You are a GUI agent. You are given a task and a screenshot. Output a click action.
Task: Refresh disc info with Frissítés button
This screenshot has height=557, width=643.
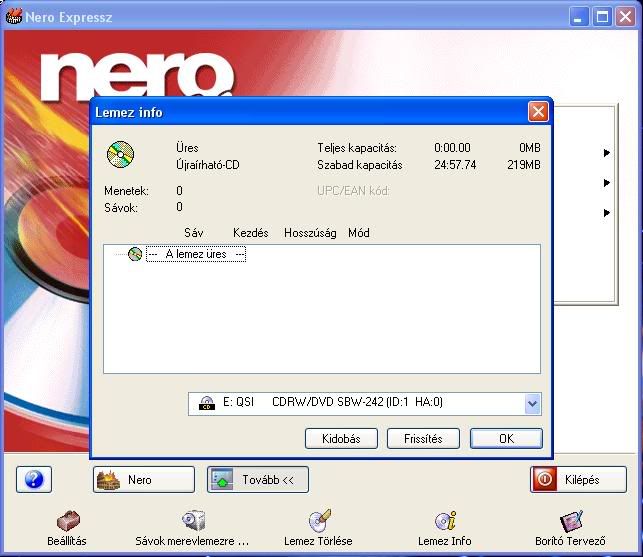pyautogui.click(x=422, y=438)
